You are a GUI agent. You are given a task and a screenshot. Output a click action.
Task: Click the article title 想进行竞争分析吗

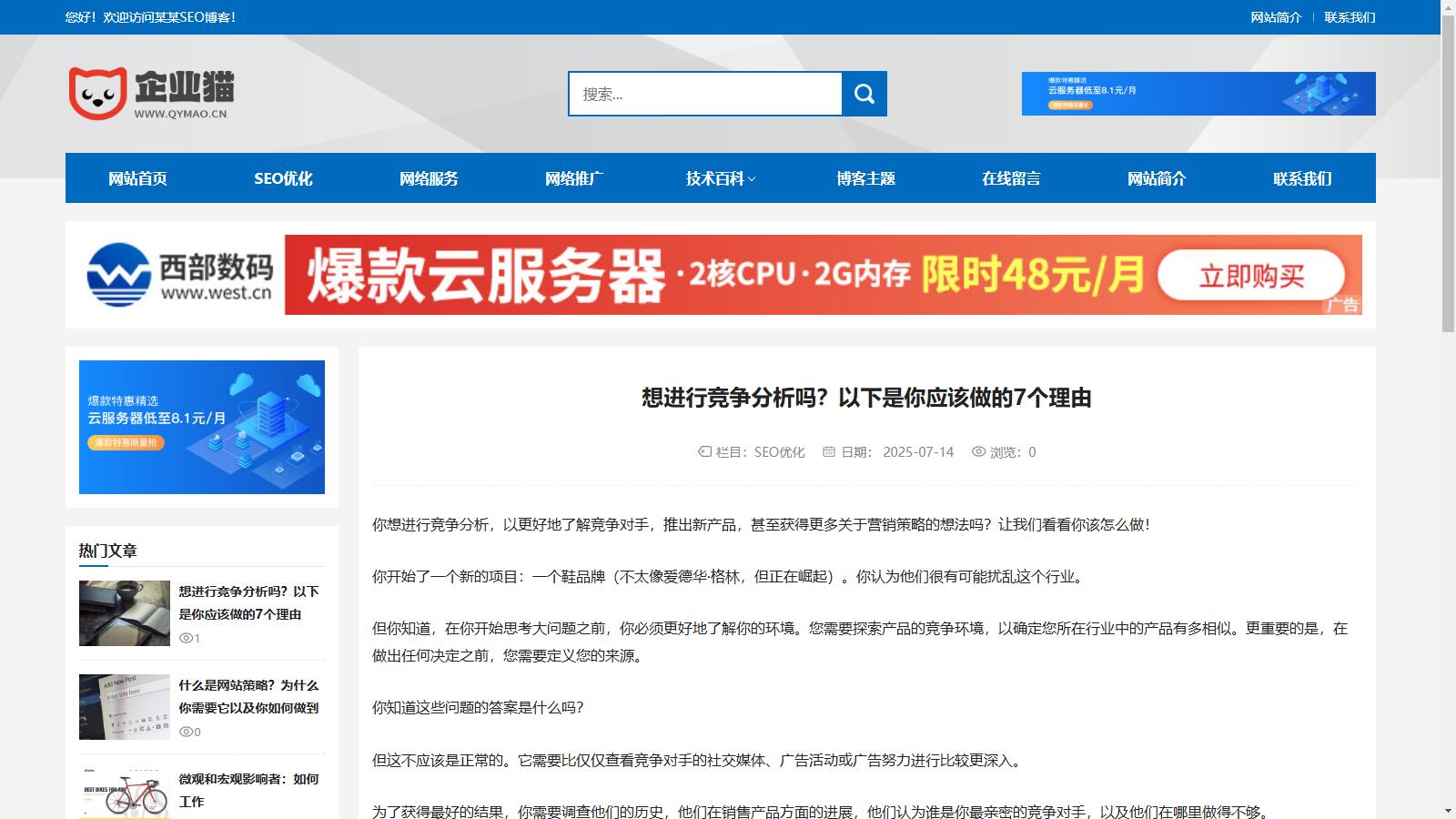(866, 398)
